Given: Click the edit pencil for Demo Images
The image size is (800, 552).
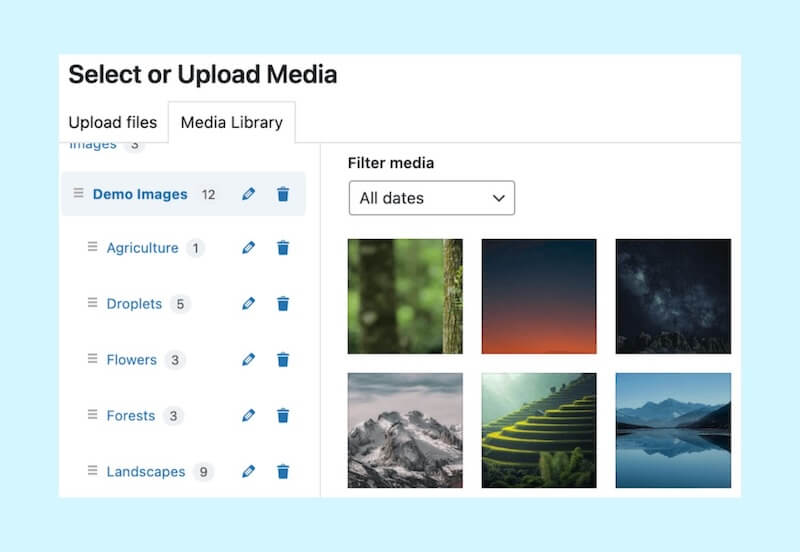Looking at the screenshot, I should click(249, 194).
